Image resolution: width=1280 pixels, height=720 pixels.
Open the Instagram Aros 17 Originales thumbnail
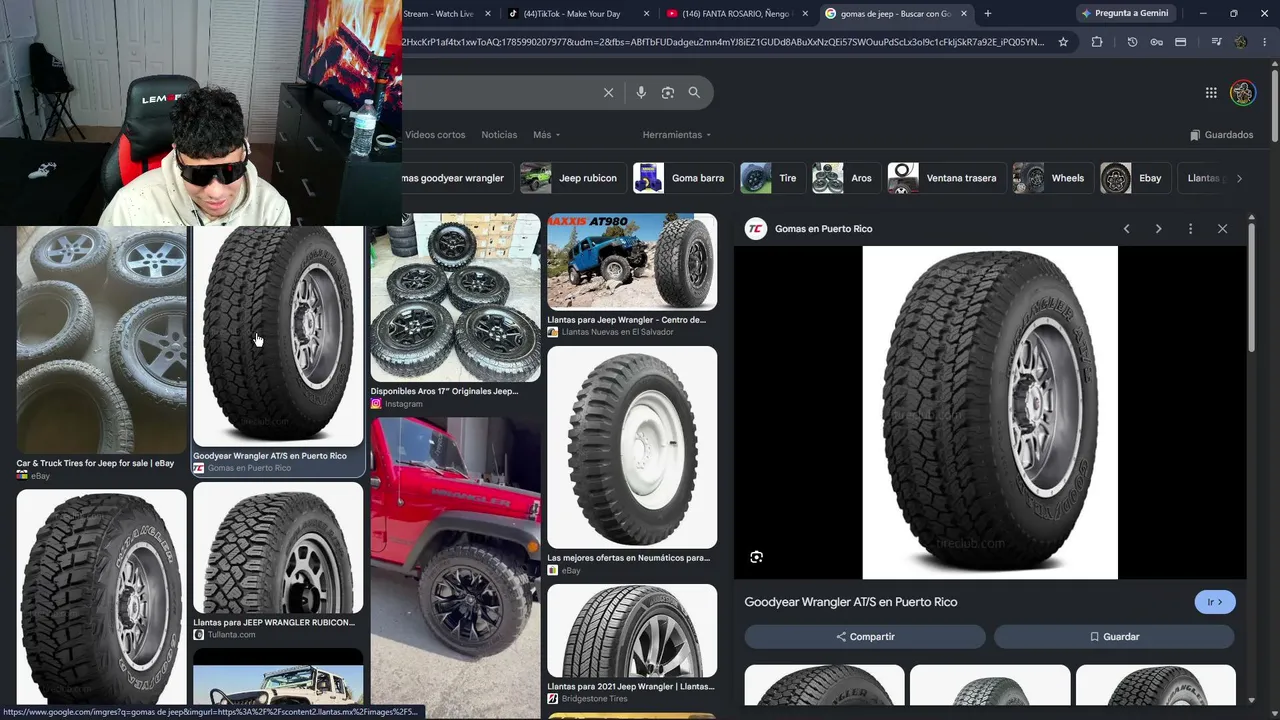coord(456,298)
